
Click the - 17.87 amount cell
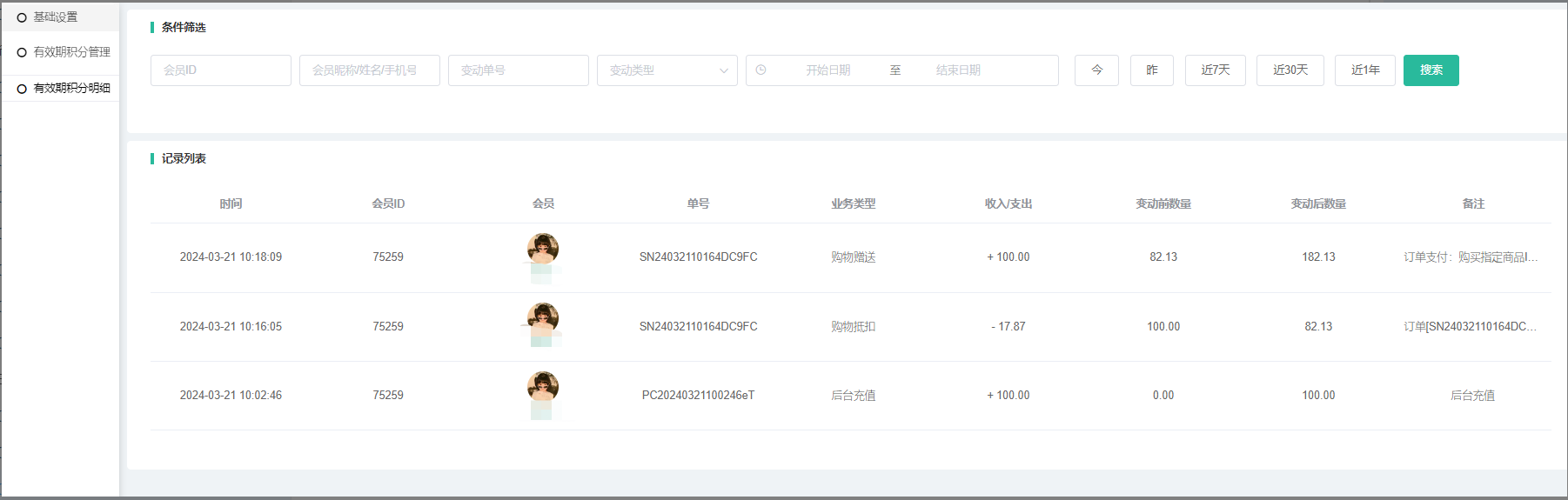coord(1008,327)
